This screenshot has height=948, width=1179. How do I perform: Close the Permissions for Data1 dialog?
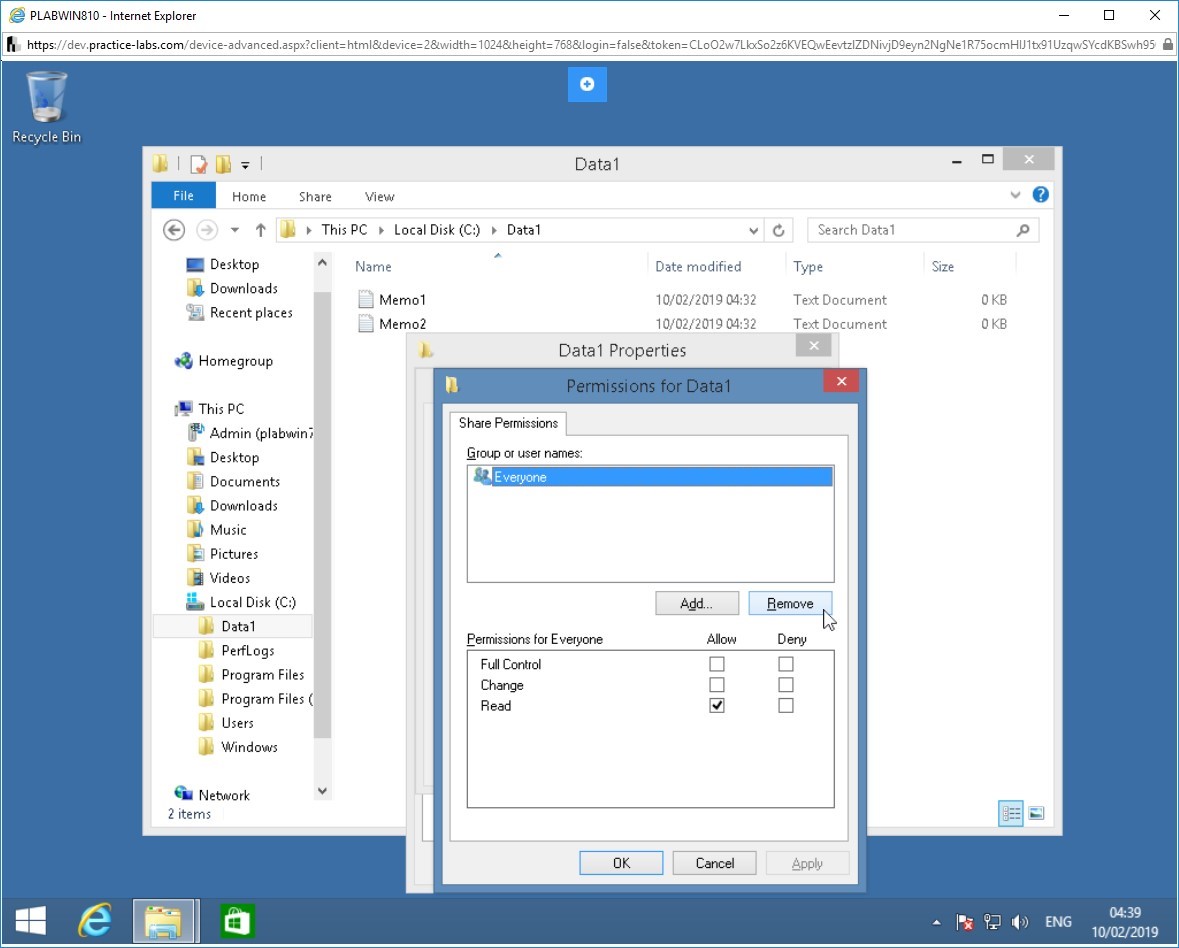pos(841,381)
